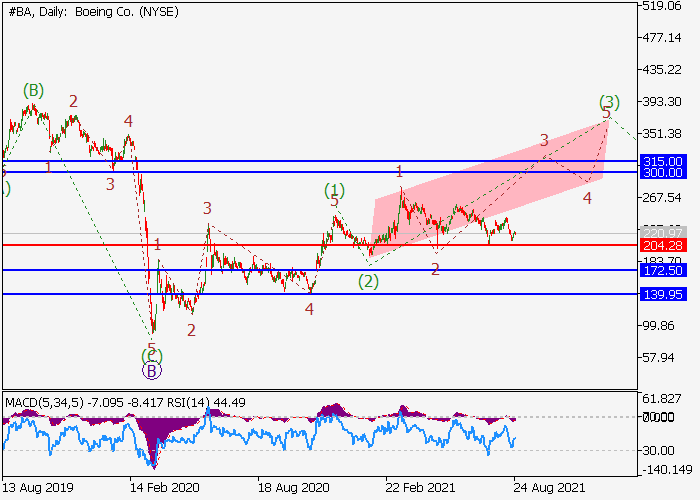Click the red 204.28 level tag

click(x=663, y=245)
